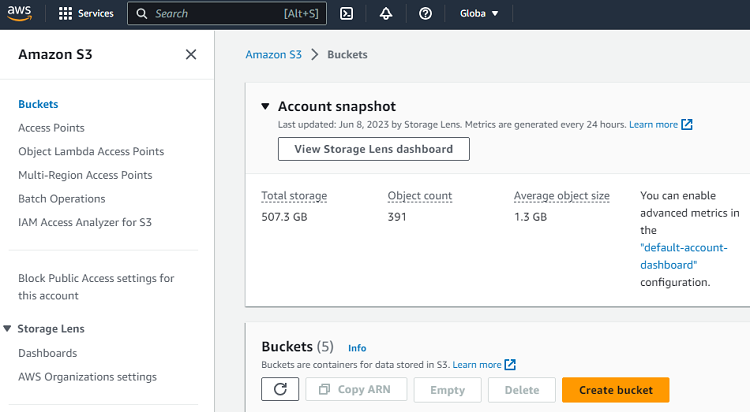The height and width of the screenshot is (412, 750).
Task: Close the Amazon S3 sidebar panel
Action: pyautogui.click(x=191, y=55)
